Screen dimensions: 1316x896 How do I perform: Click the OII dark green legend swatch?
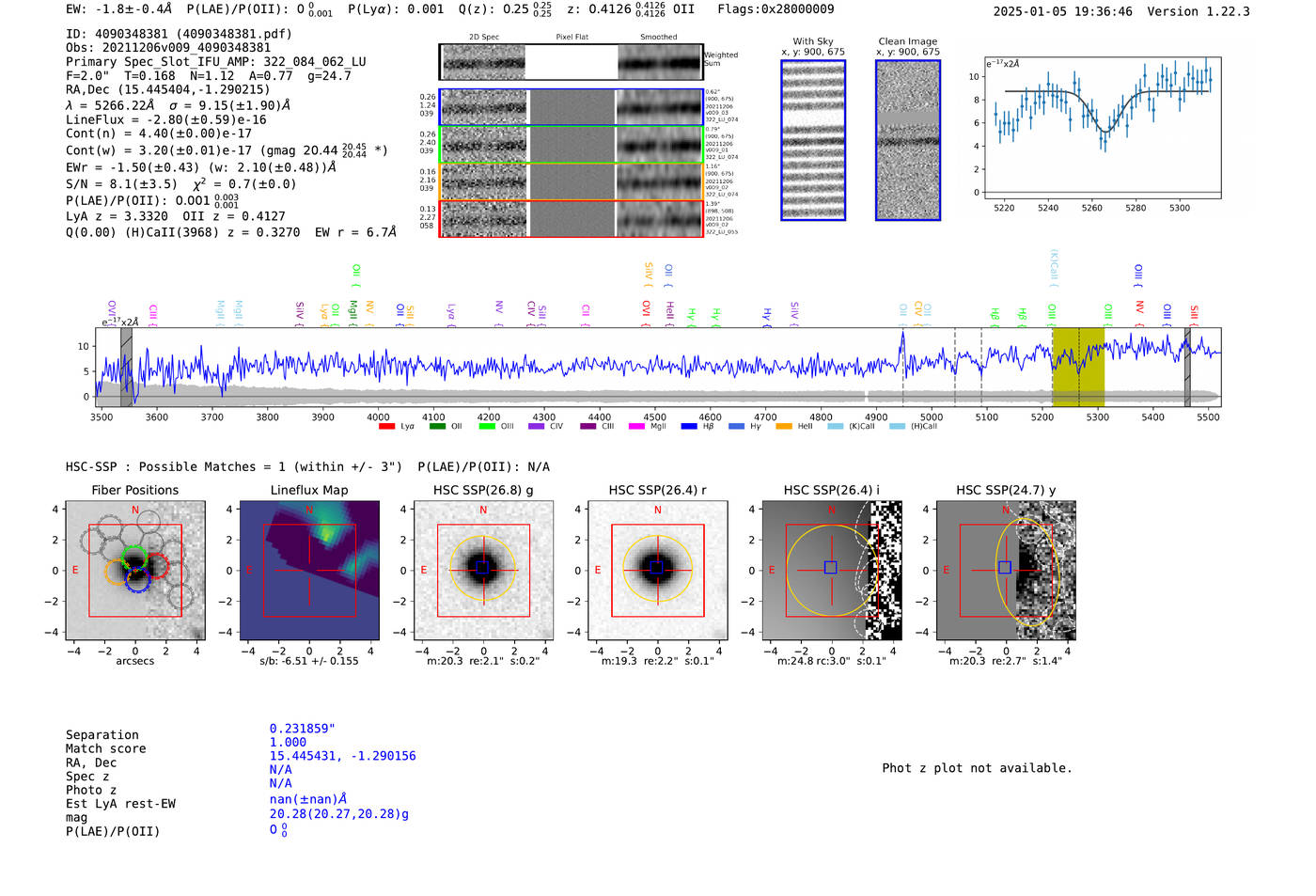437,427
